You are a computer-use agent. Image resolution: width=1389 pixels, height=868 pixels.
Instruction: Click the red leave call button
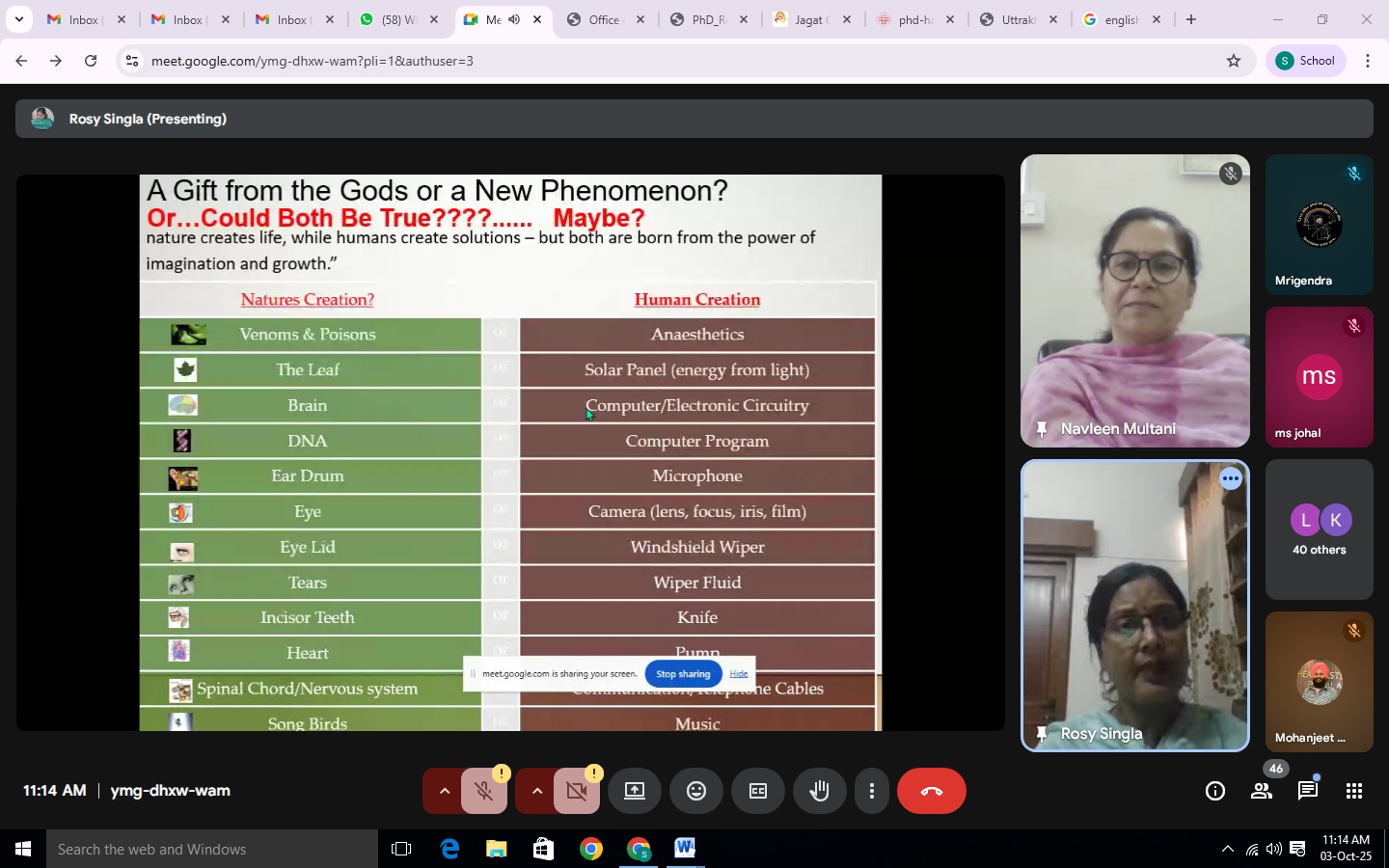point(931,791)
